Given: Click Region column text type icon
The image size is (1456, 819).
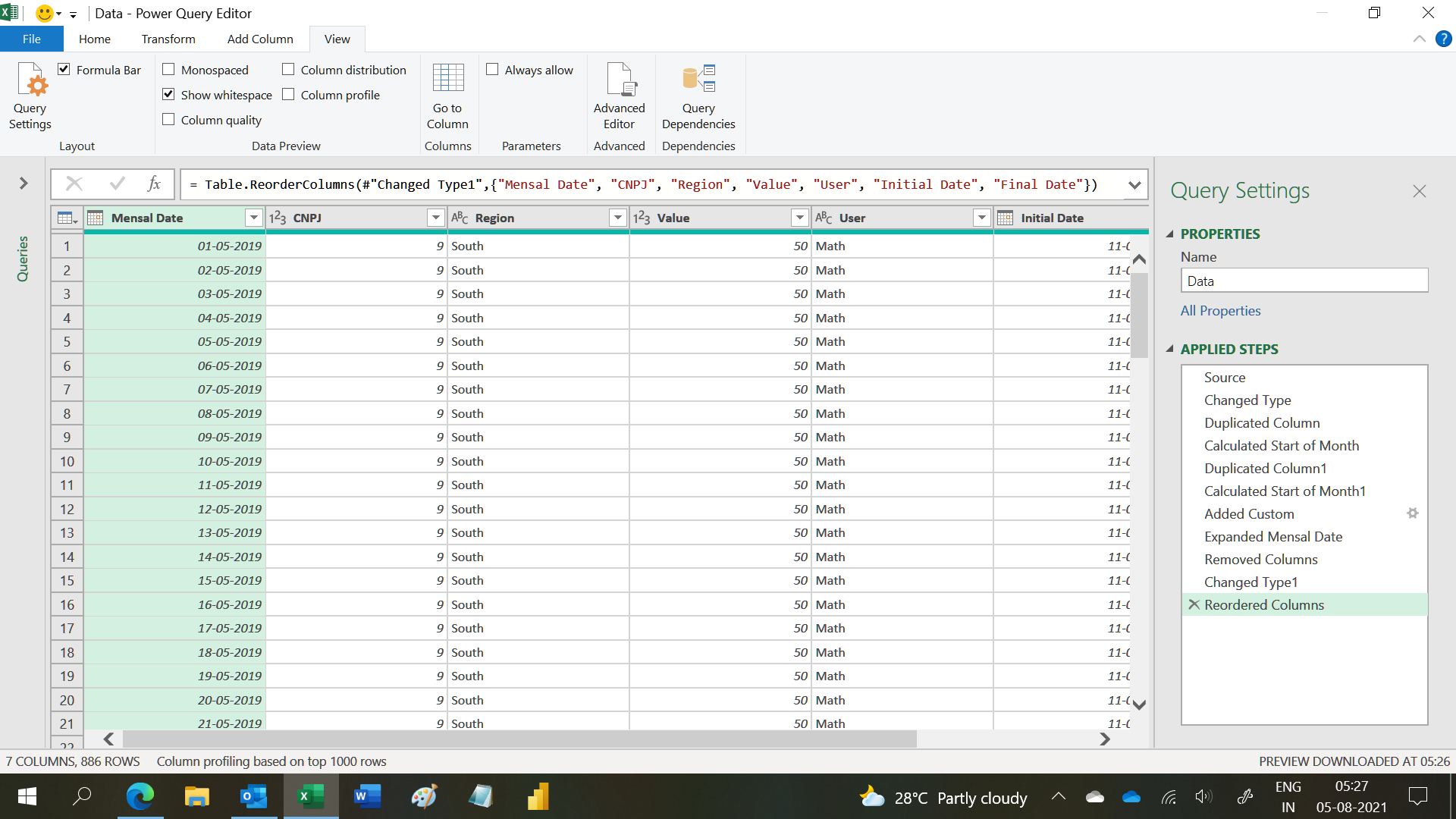Looking at the screenshot, I should point(460,218).
